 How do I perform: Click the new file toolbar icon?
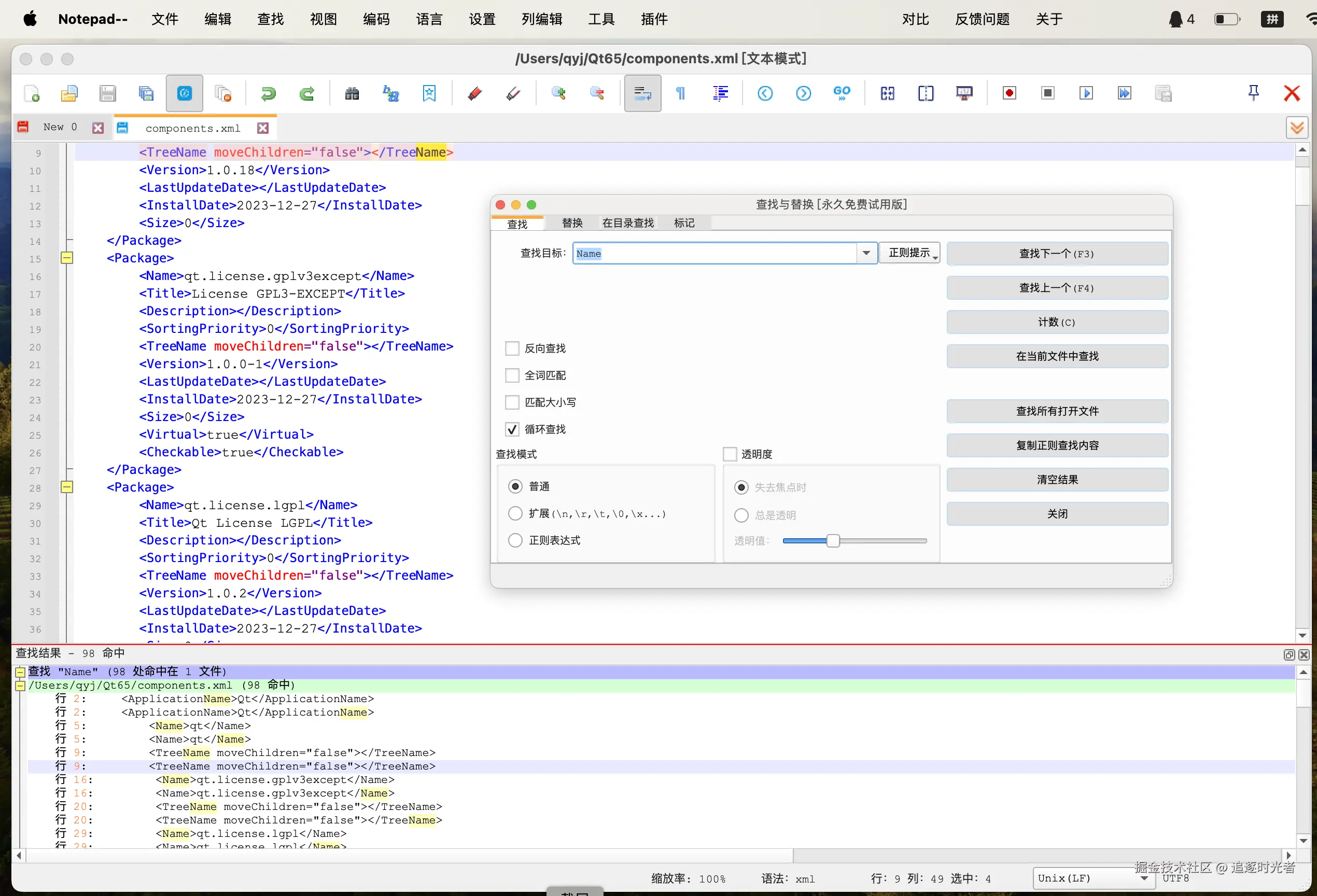32,93
